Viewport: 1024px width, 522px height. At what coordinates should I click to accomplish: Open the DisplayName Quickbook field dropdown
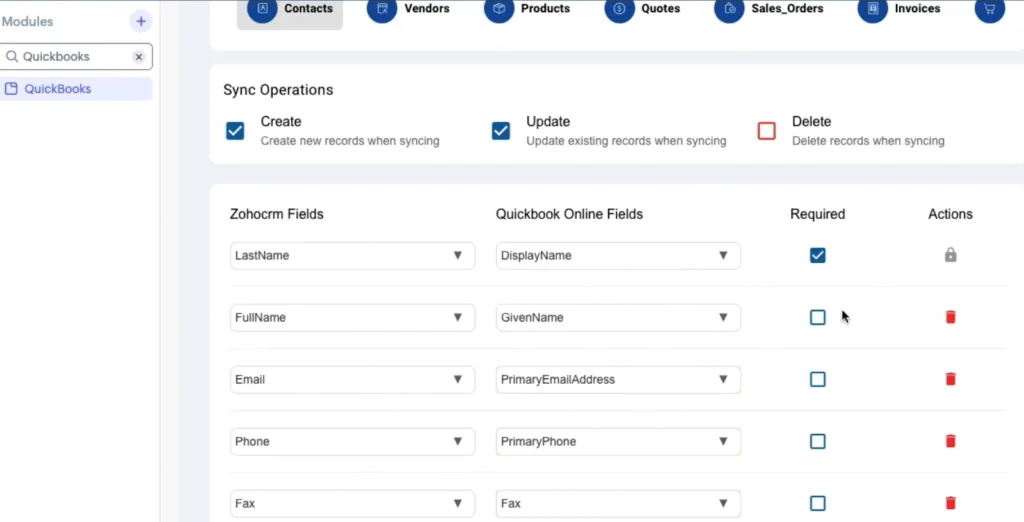tap(618, 255)
